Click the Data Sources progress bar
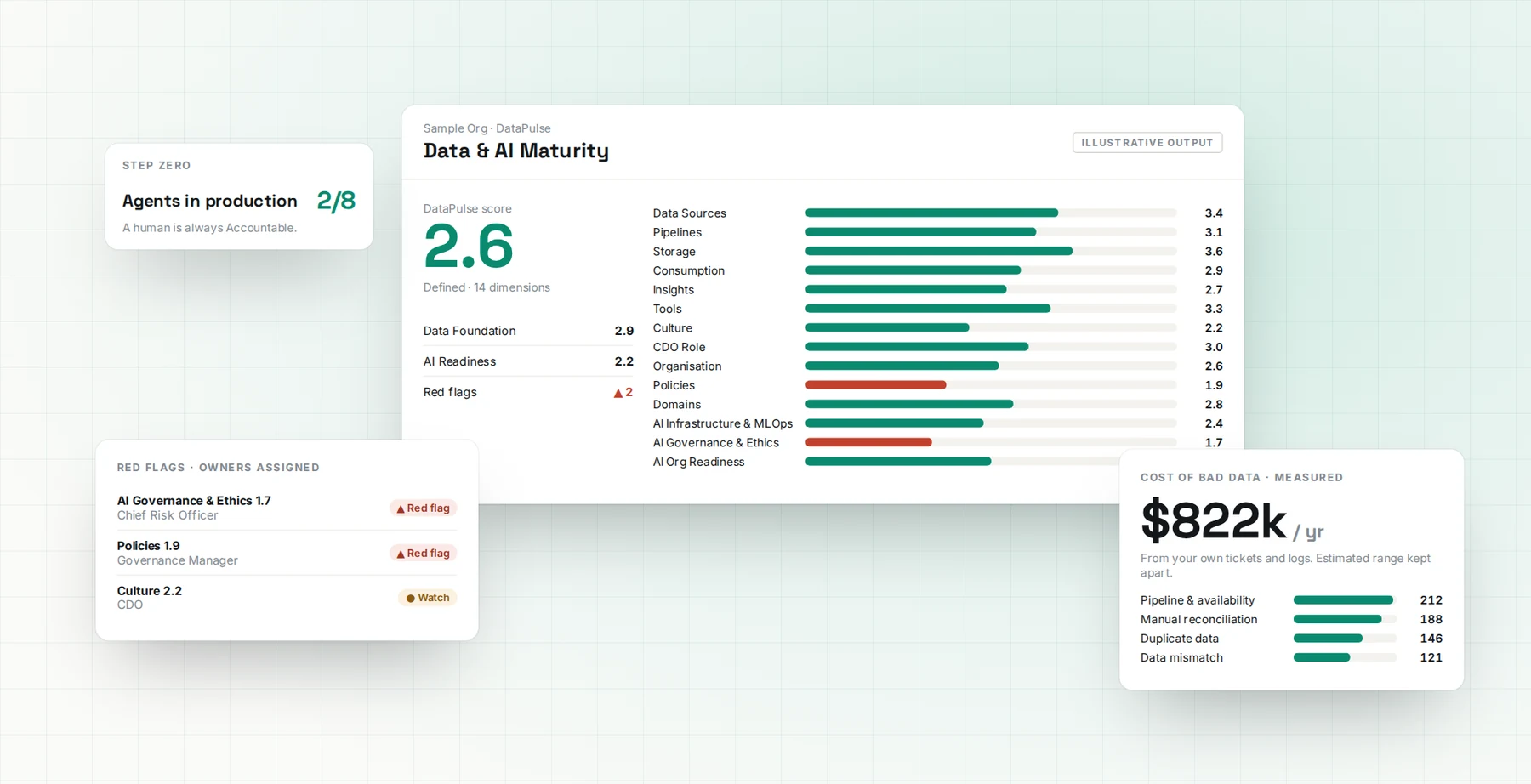The width and height of the screenshot is (1531, 784). pos(991,213)
